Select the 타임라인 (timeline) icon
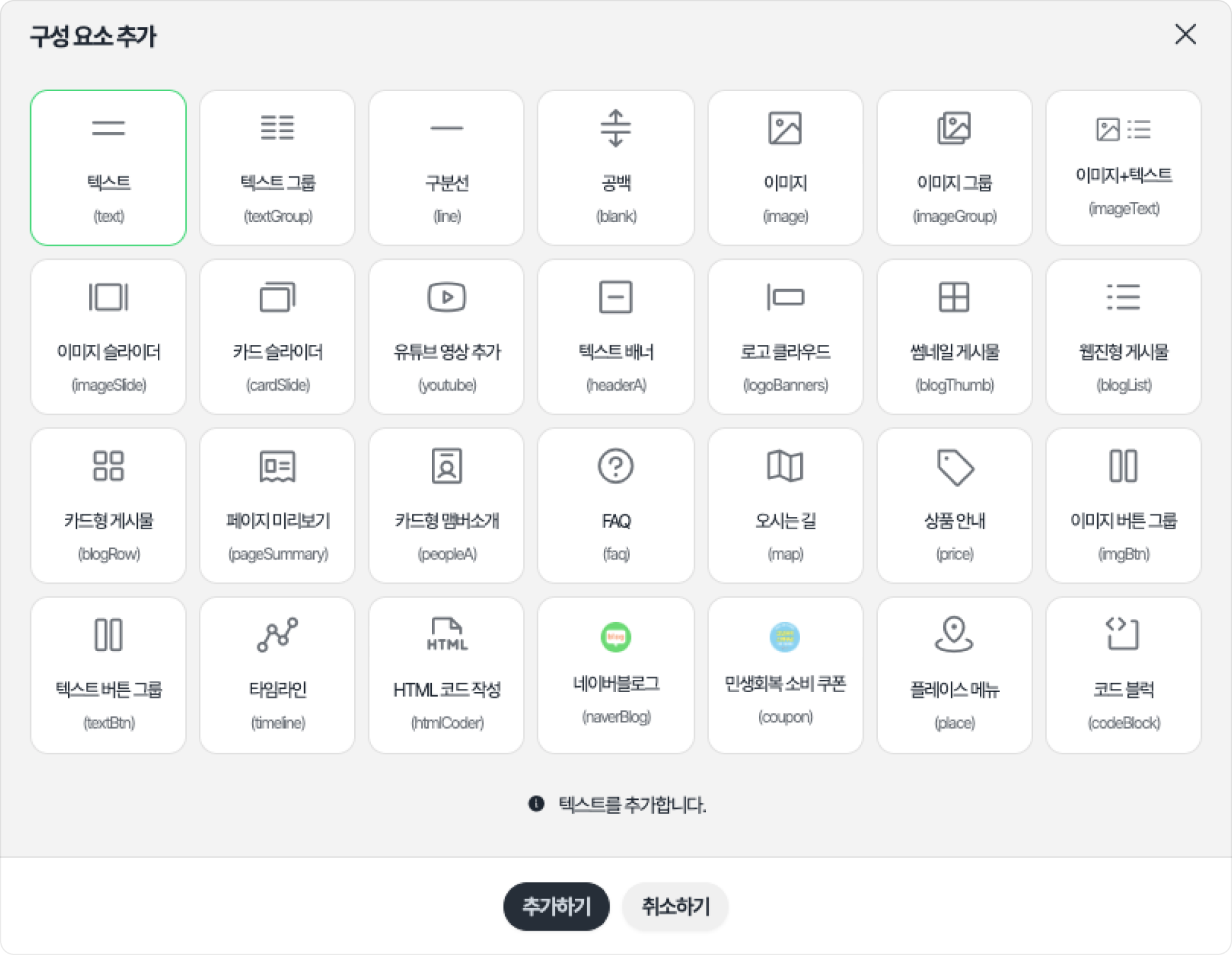The height and width of the screenshot is (955, 1232). click(277, 635)
